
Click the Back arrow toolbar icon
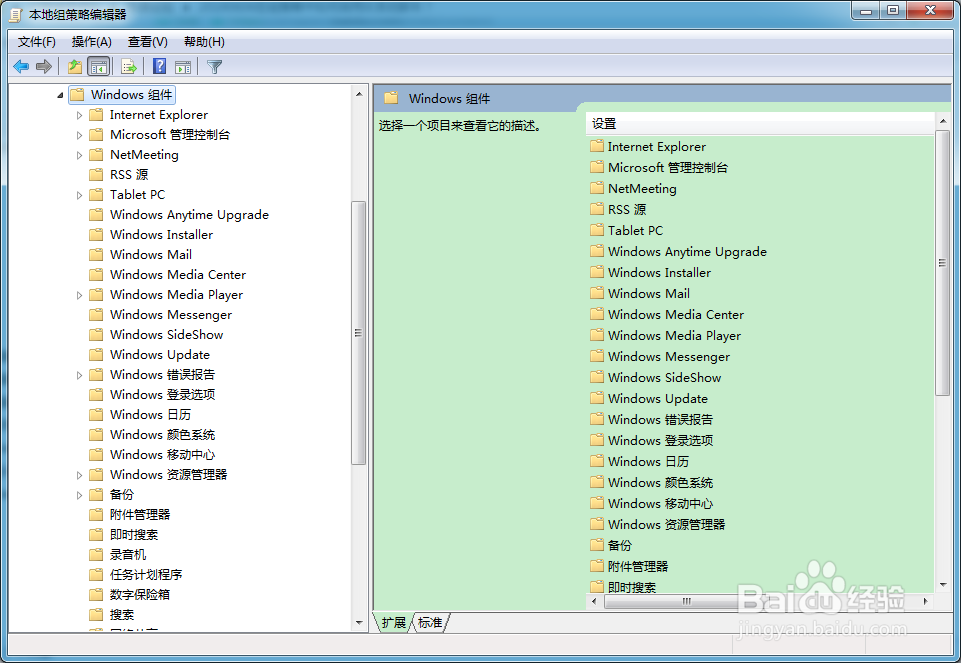21,66
